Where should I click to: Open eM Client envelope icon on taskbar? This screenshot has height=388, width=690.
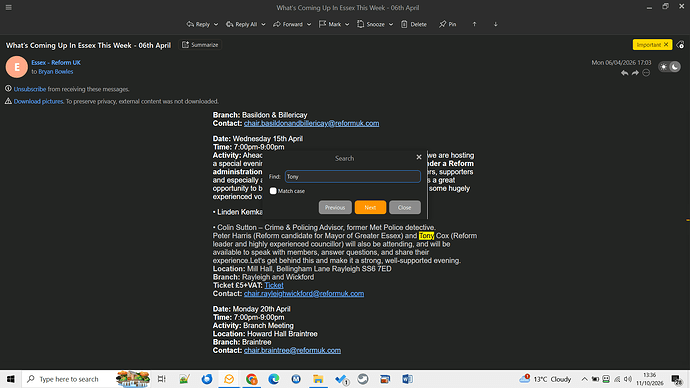[229, 379]
